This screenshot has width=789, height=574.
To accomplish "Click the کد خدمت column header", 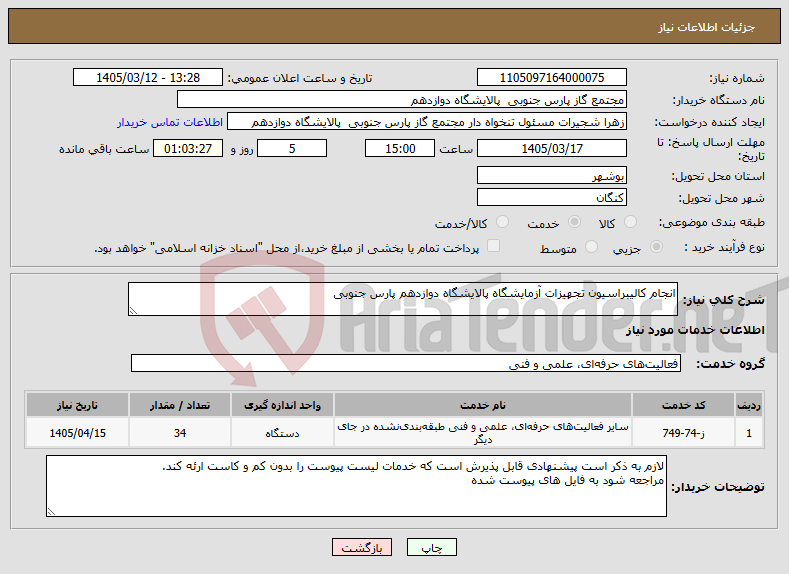I will pos(683,405).
